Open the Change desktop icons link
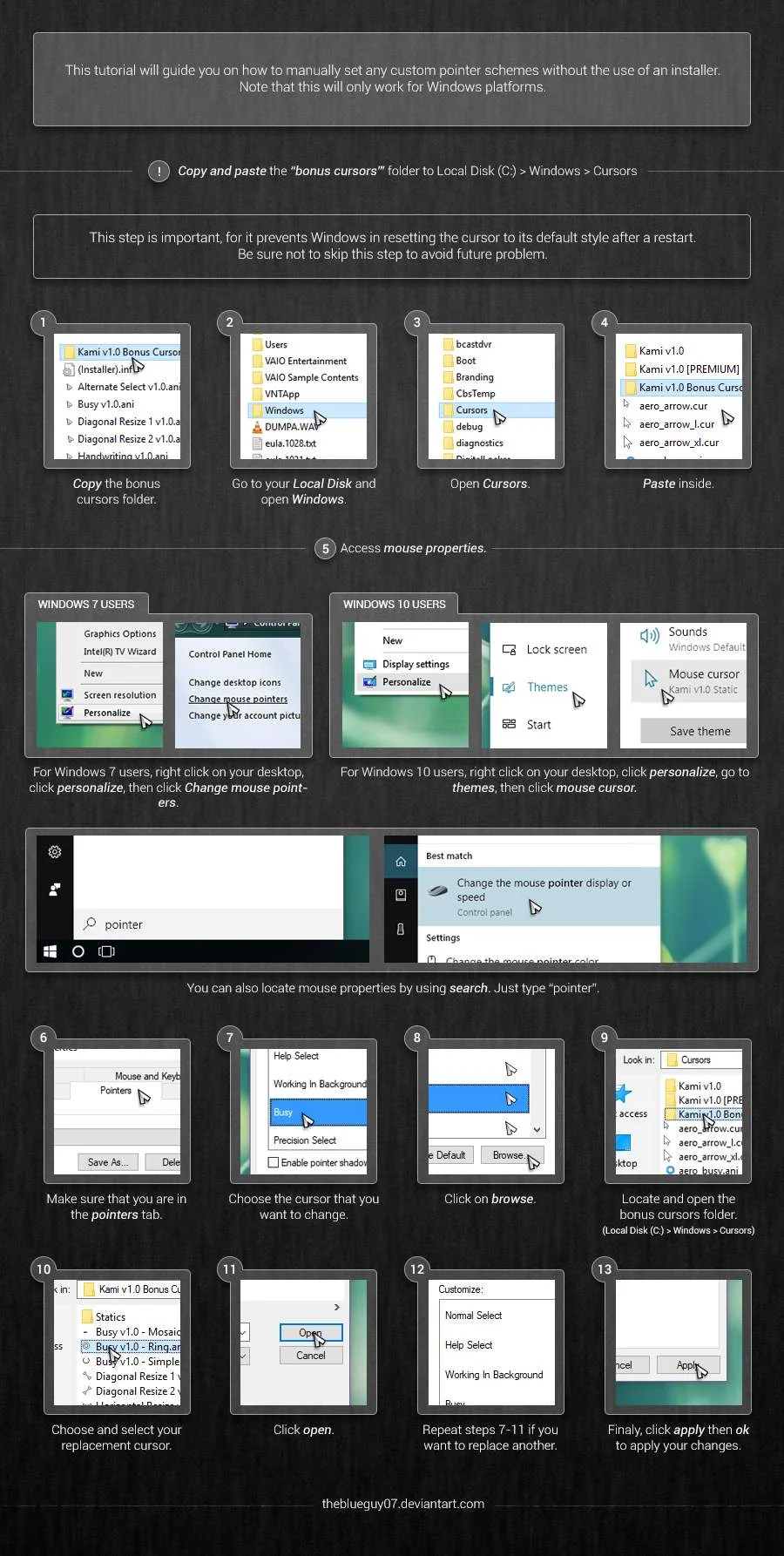The height and width of the screenshot is (1556, 784). [235, 683]
